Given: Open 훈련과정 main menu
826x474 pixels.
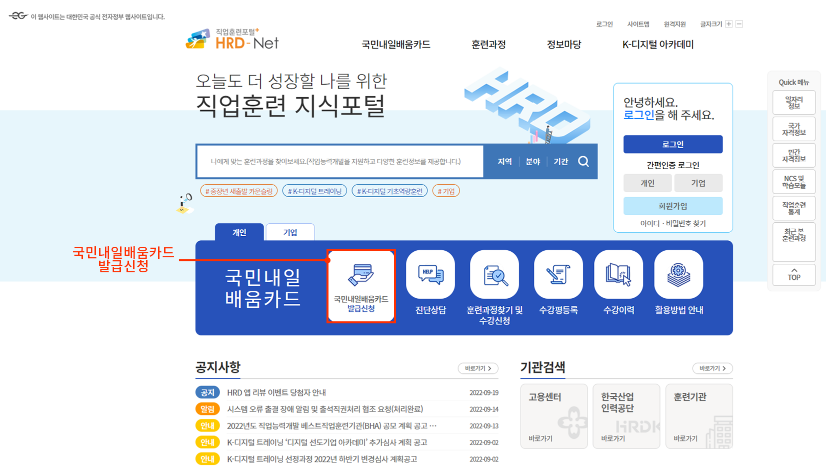Looking at the screenshot, I should coord(488,45).
